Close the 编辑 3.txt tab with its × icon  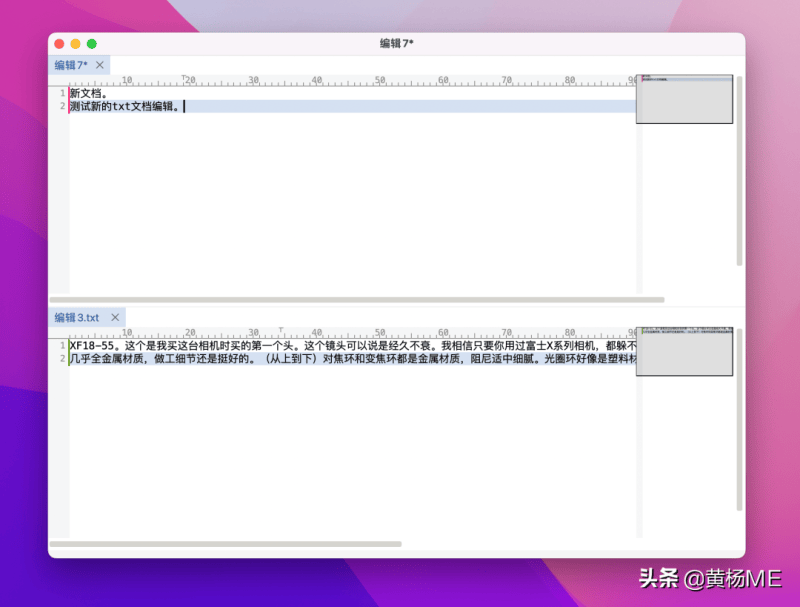pos(115,317)
